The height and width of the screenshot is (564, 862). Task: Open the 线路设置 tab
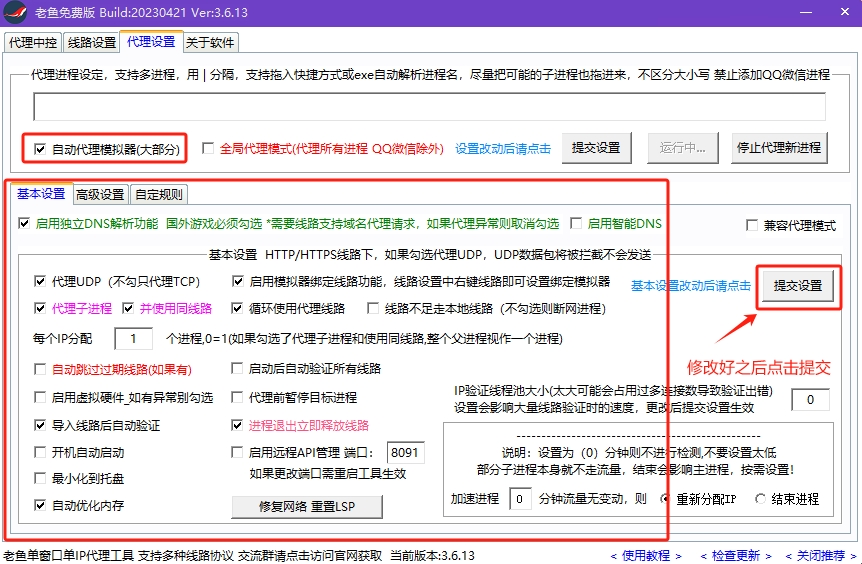pyautogui.click(x=92, y=42)
